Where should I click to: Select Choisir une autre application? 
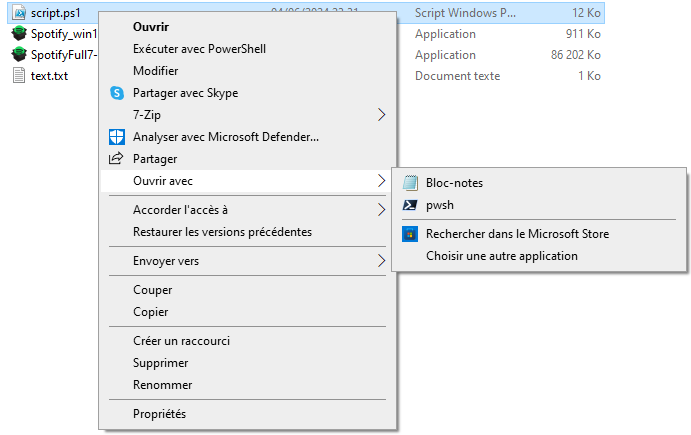click(501, 256)
